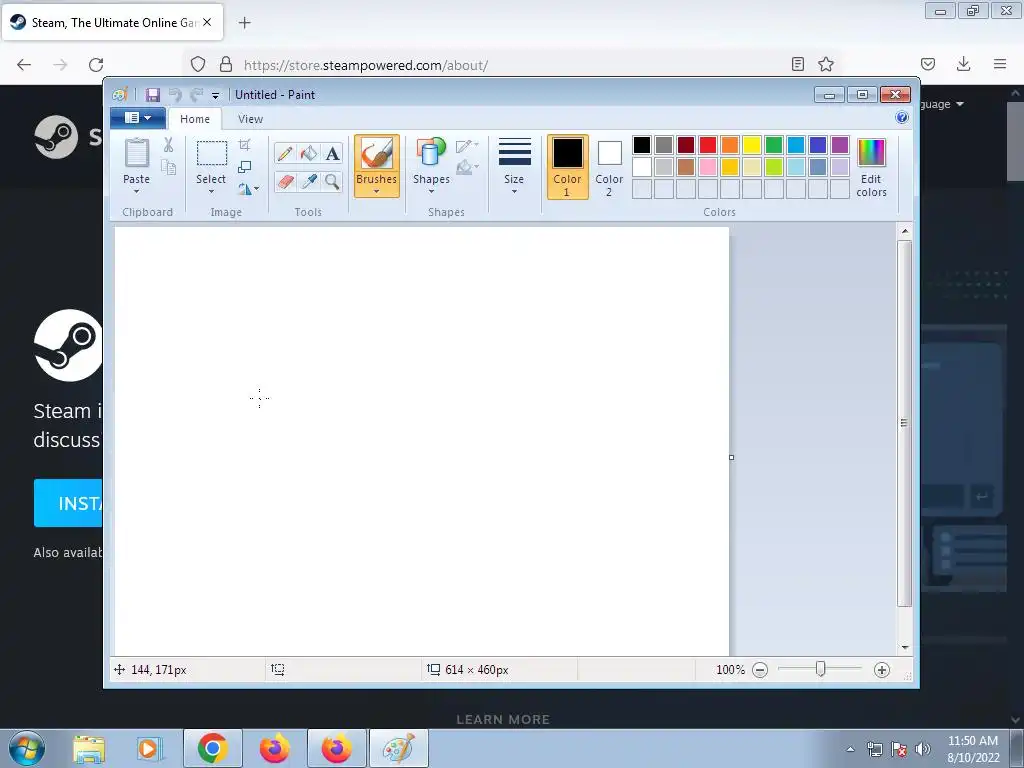
Task: Click the Cut scissors icon
Action: 168,145
